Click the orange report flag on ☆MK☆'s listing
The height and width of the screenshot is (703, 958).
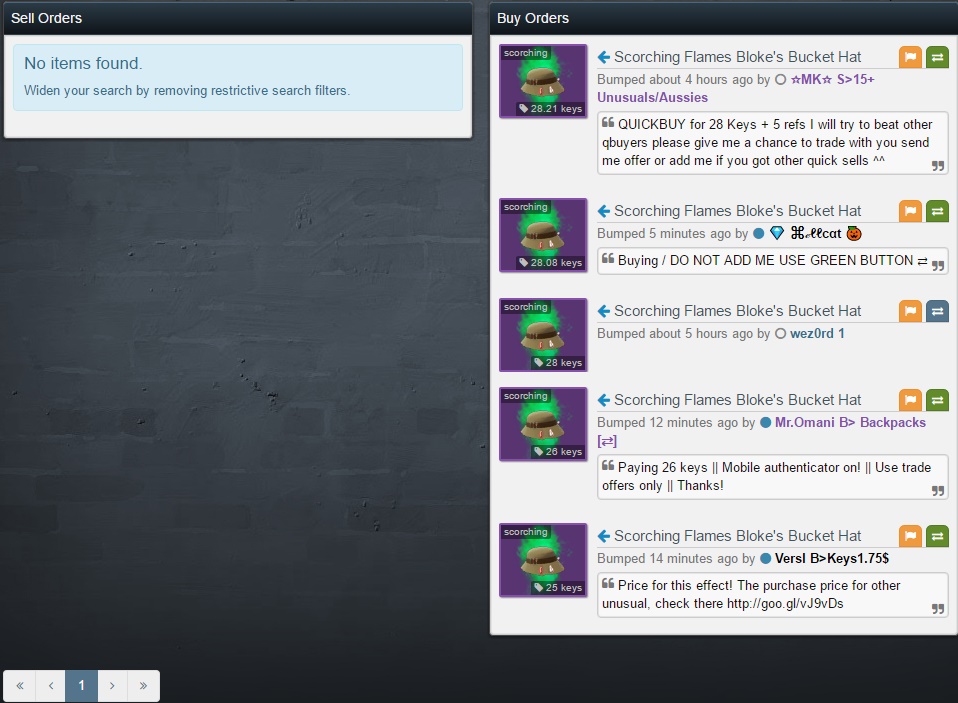910,57
